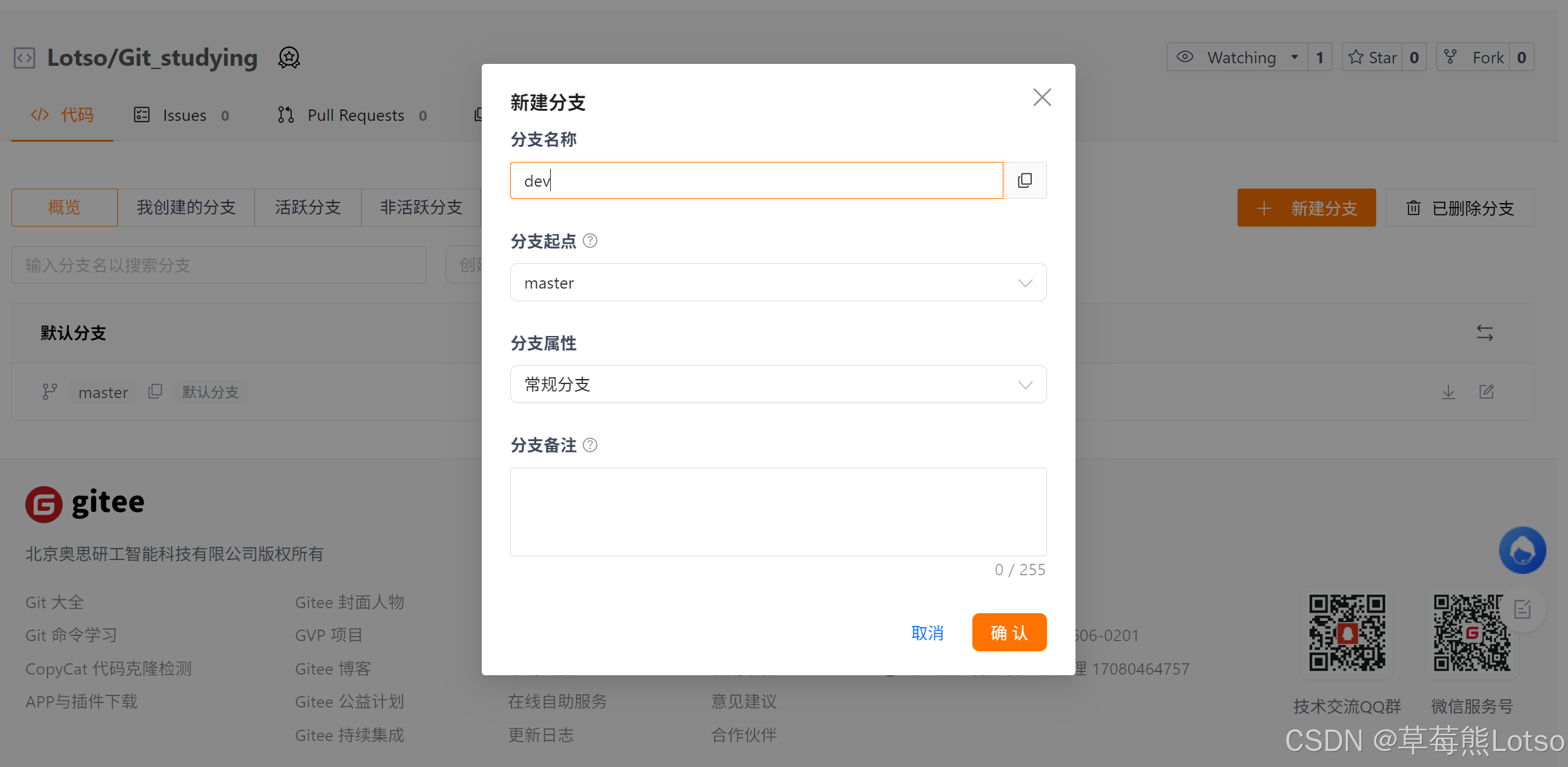This screenshot has width=1568, height=767.
Task: Click swap arrows icon in 默认分支 header
Action: 1484,333
